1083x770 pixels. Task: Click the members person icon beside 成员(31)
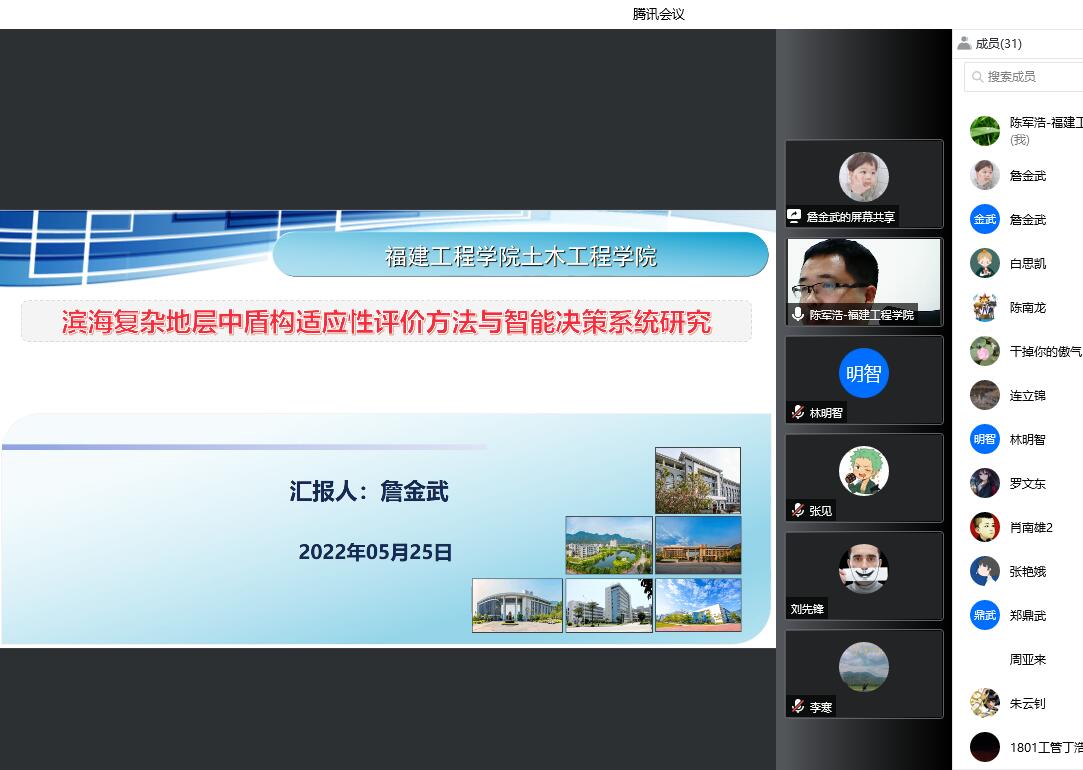pyautogui.click(x=964, y=44)
